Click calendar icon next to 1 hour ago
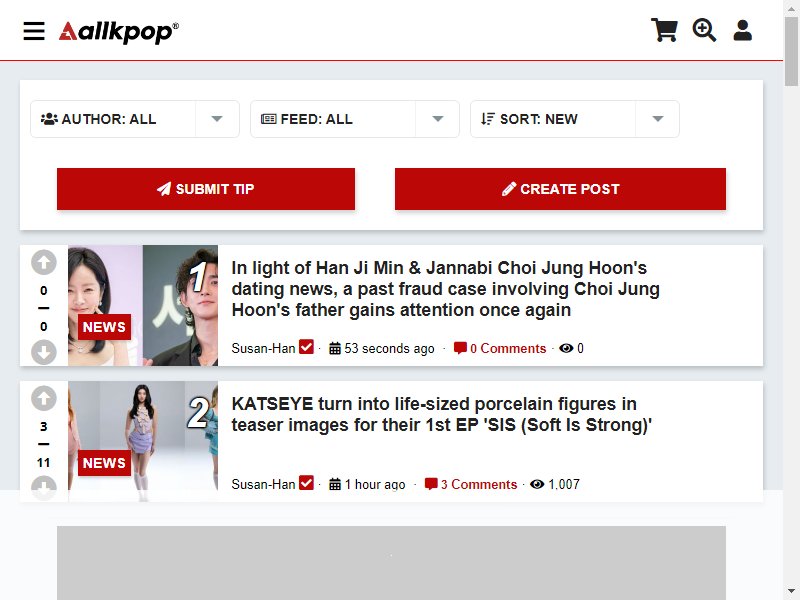 tap(335, 484)
